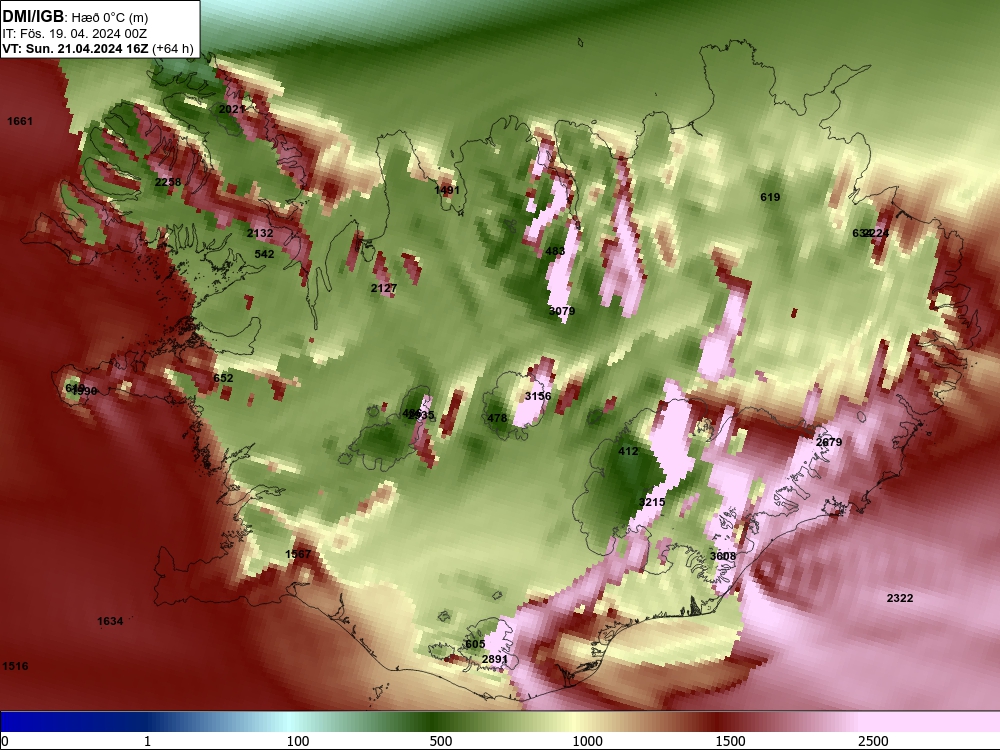Click the 3156 value label

tap(538, 396)
